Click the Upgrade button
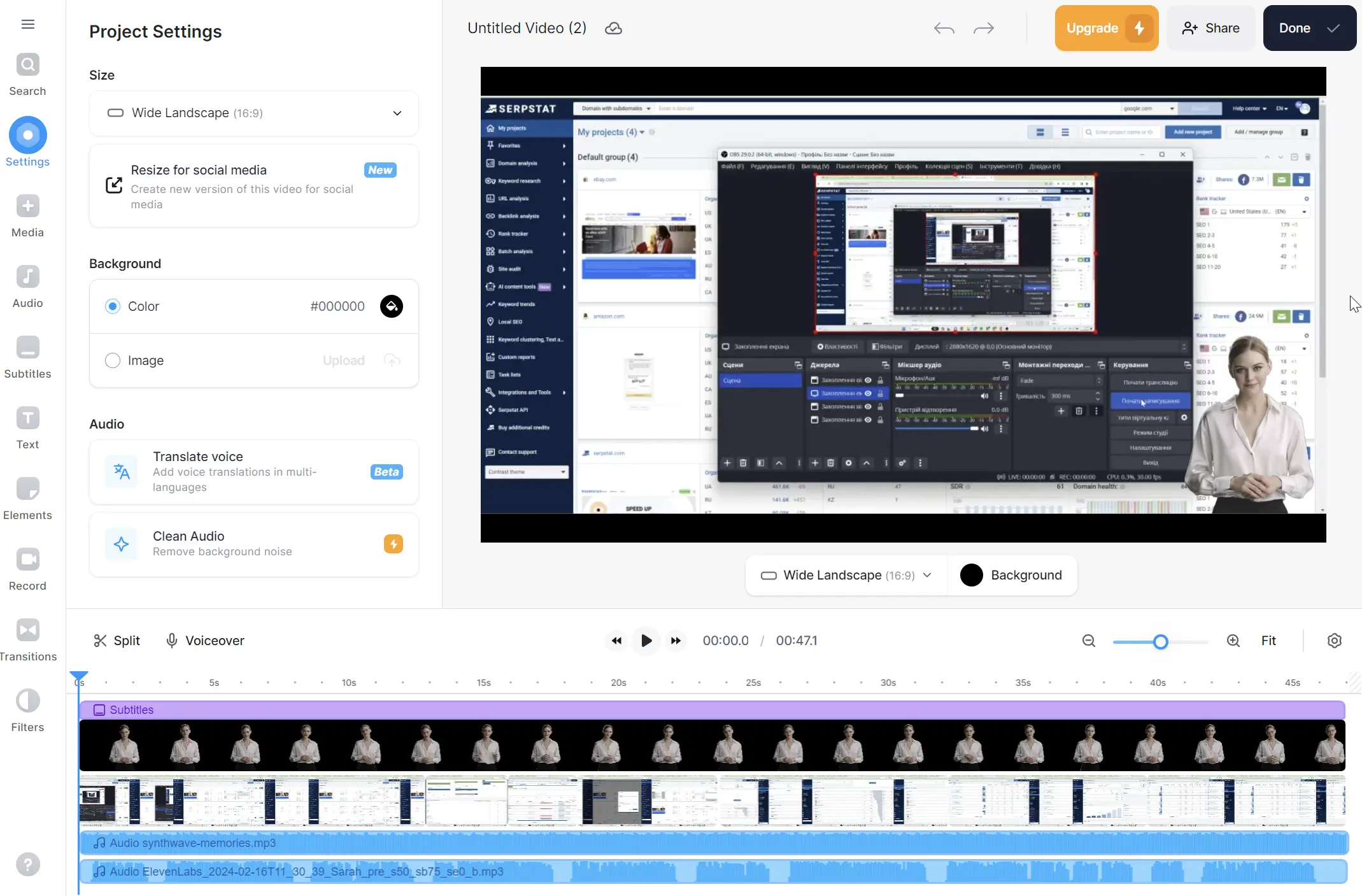This screenshot has height=896, width=1362. pos(1105,28)
